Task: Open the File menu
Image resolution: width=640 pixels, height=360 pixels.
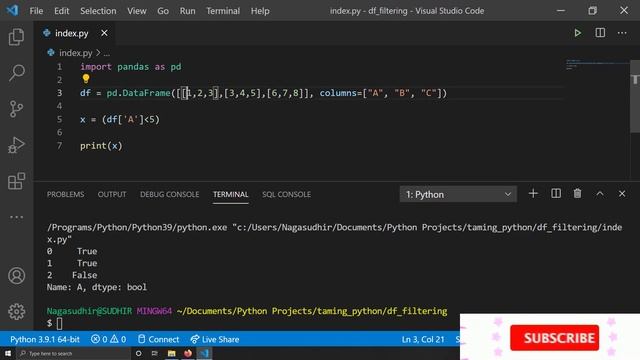Action: [36, 11]
